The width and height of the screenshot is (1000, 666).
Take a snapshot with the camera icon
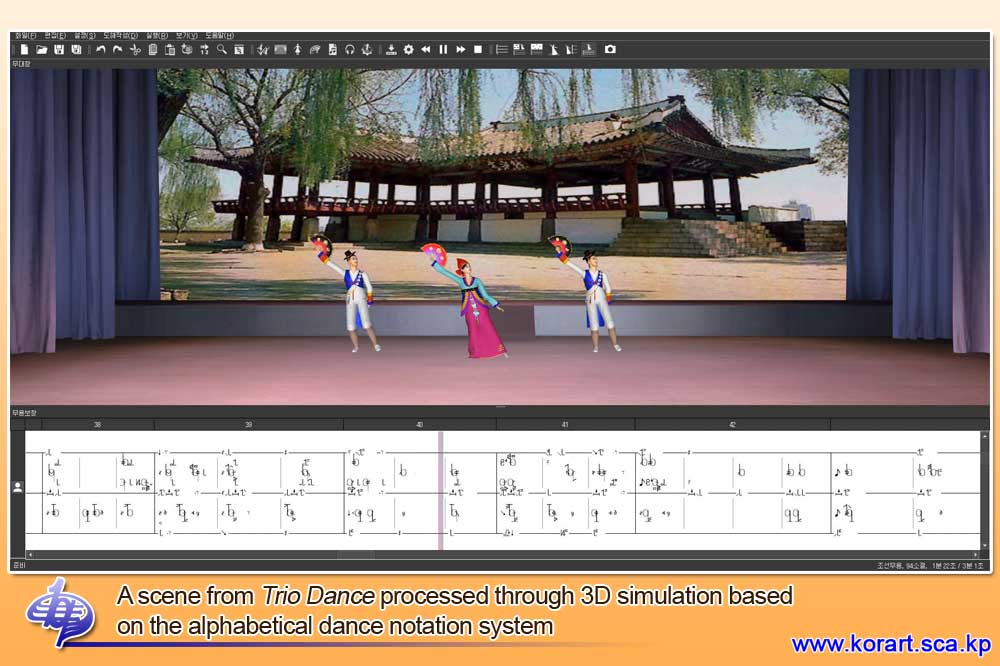coord(610,49)
